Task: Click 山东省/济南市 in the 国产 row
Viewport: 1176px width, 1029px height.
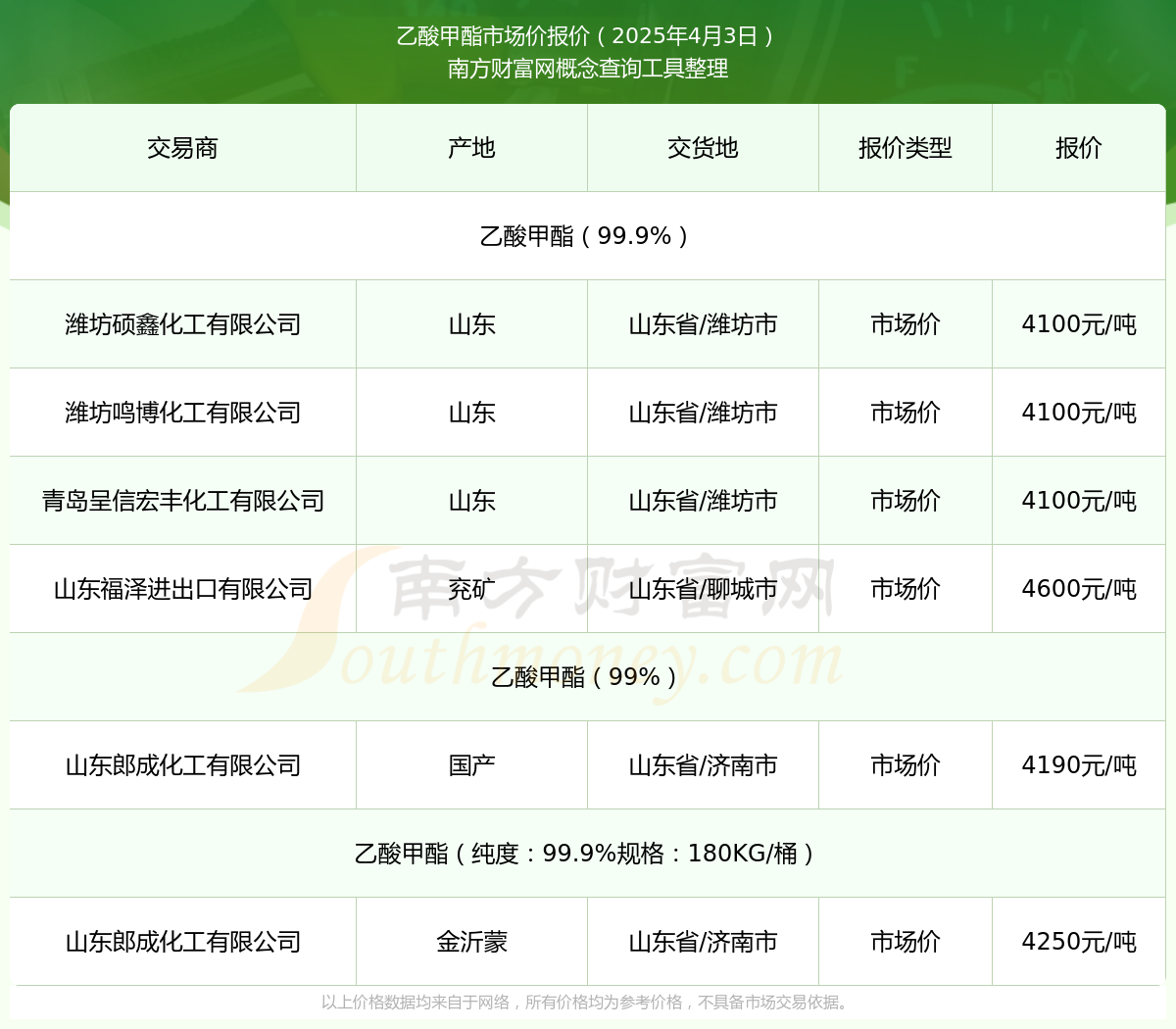Action: 703,765
